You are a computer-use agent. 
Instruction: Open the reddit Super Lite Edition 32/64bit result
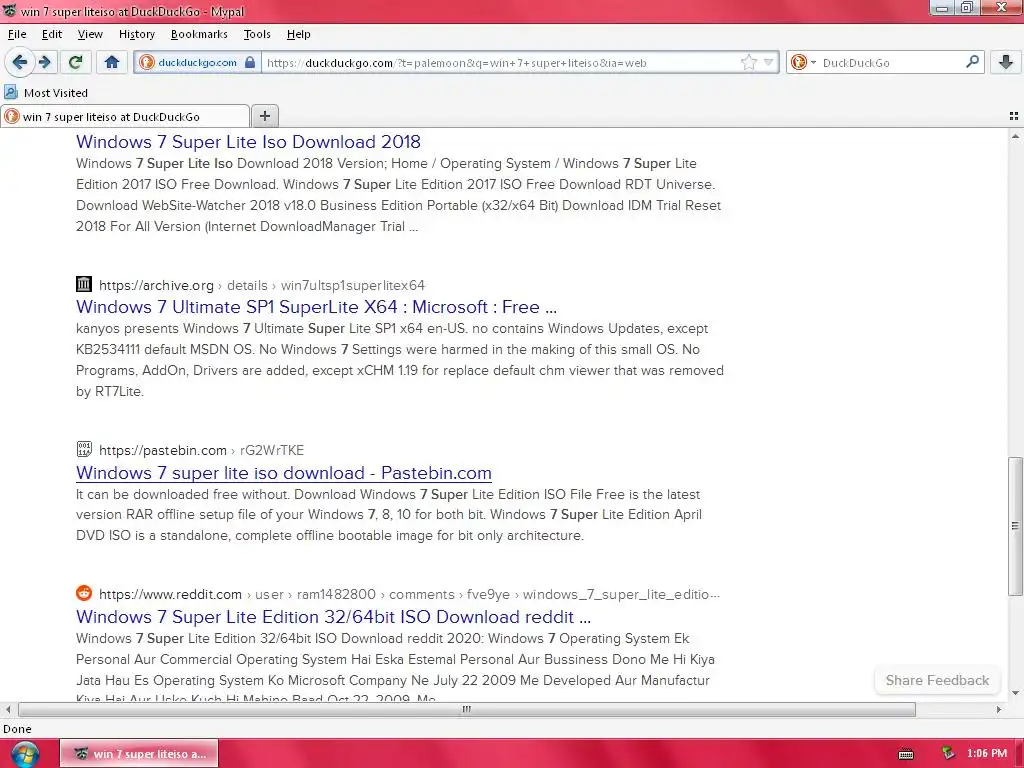[x=333, y=616]
